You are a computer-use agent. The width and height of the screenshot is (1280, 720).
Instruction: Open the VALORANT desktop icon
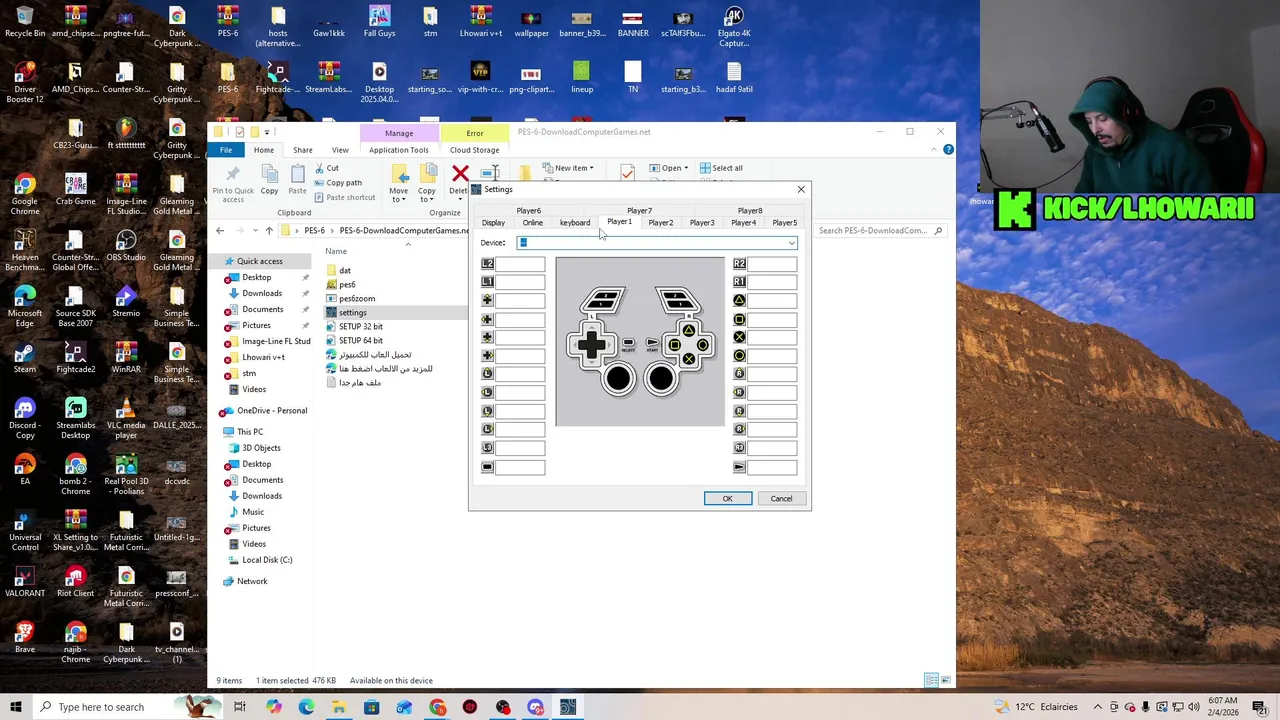[x=25, y=582]
